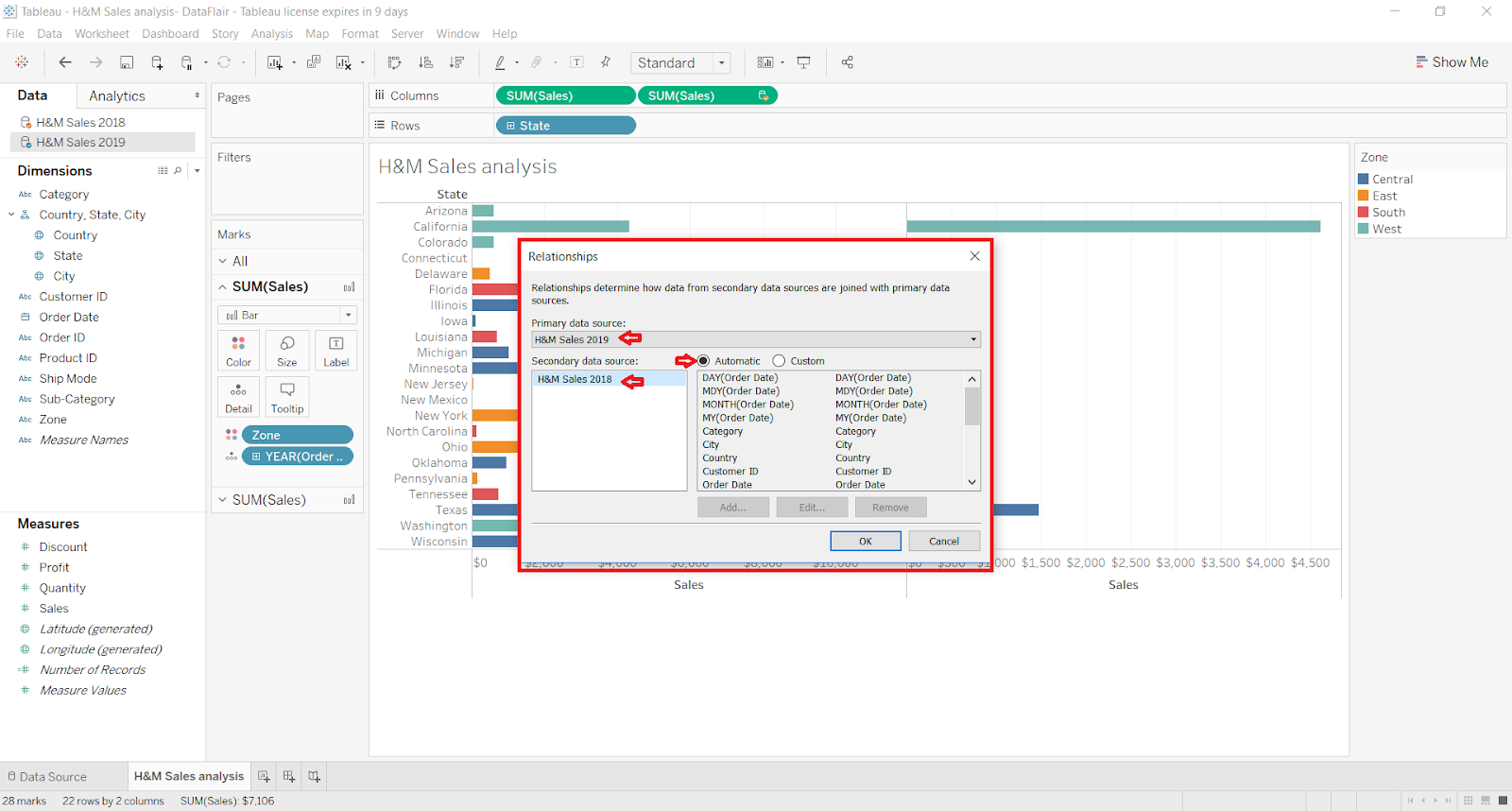The image size is (1512, 811).
Task: Open the Analysis menu
Action: 272,34
